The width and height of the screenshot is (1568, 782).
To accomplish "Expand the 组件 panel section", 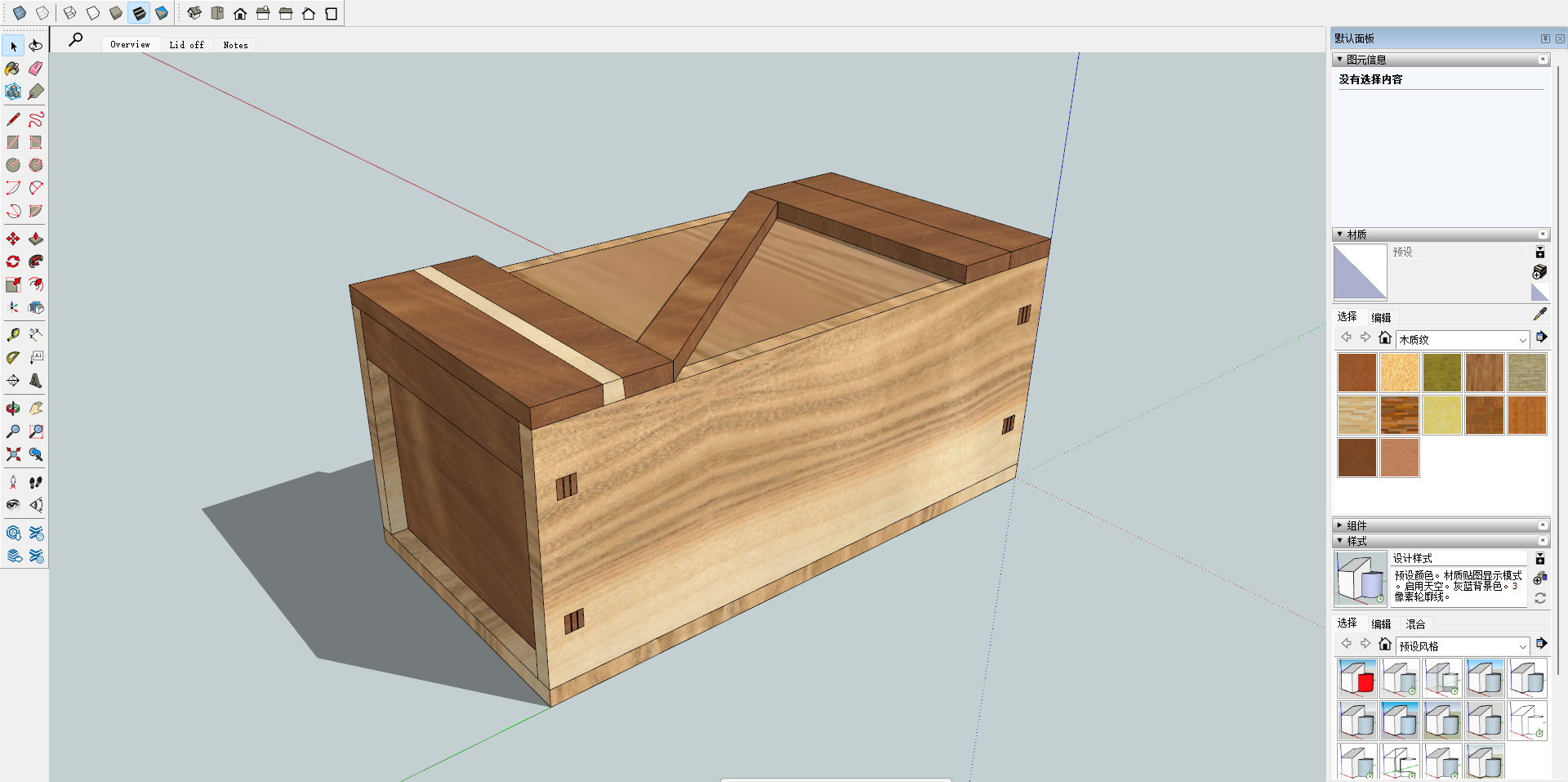I will [x=1356, y=525].
